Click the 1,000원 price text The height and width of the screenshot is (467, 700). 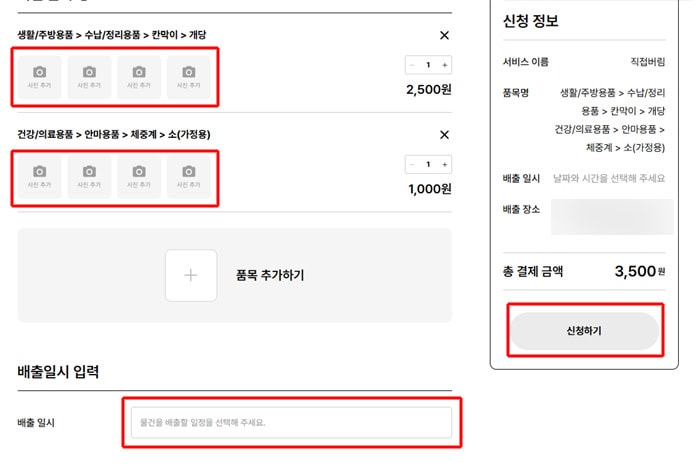[x=430, y=189]
